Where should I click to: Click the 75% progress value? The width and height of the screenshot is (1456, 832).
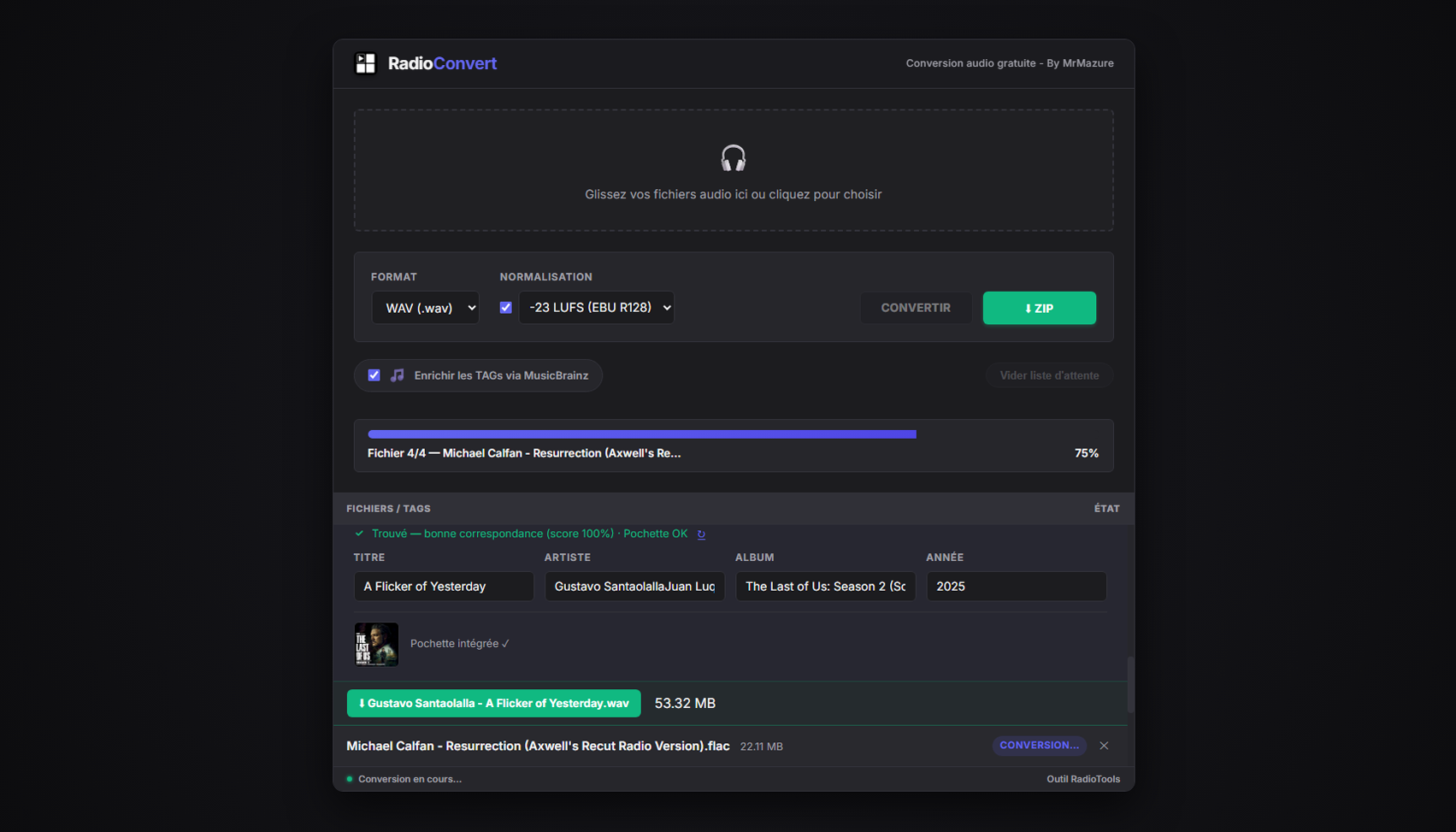1087,453
